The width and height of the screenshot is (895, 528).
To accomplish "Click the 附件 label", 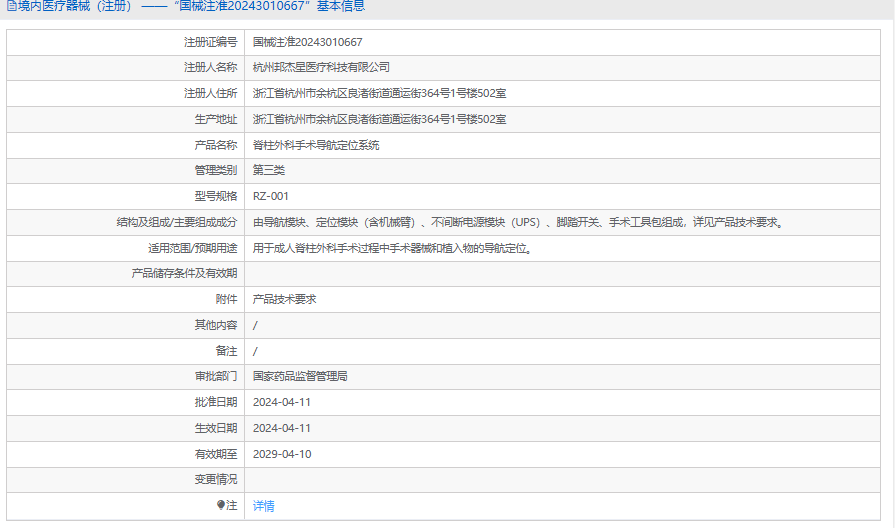I will tap(227, 299).
